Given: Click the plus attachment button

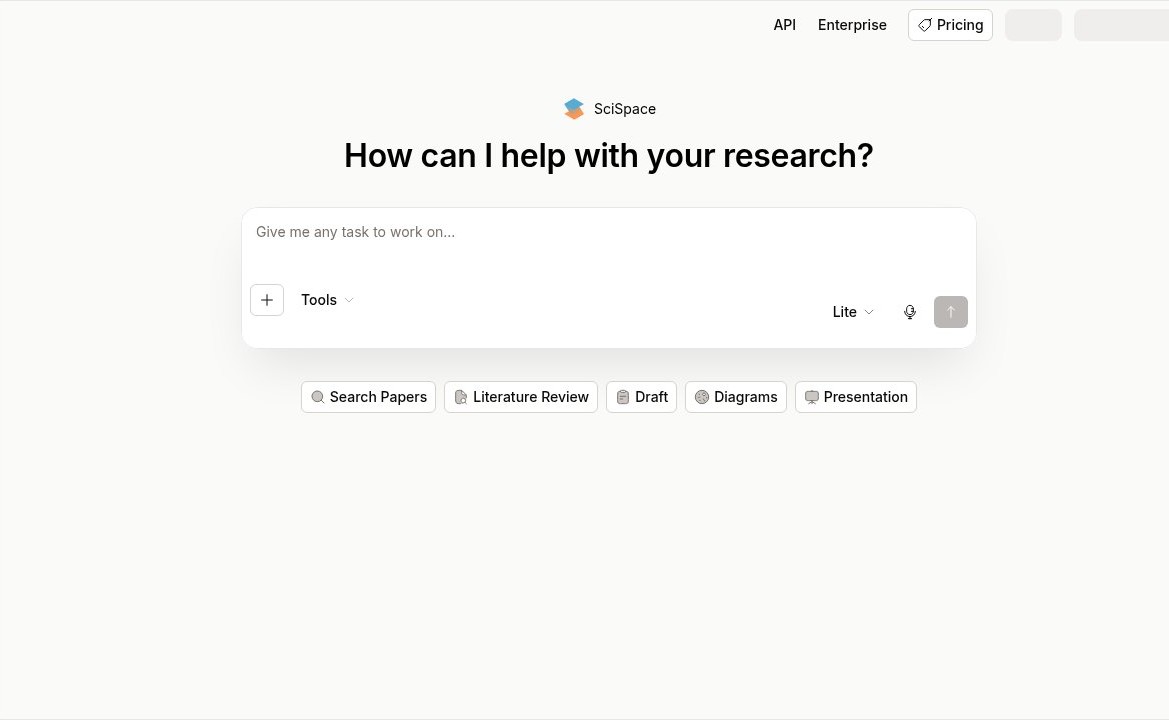Looking at the screenshot, I should pos(267,300).
